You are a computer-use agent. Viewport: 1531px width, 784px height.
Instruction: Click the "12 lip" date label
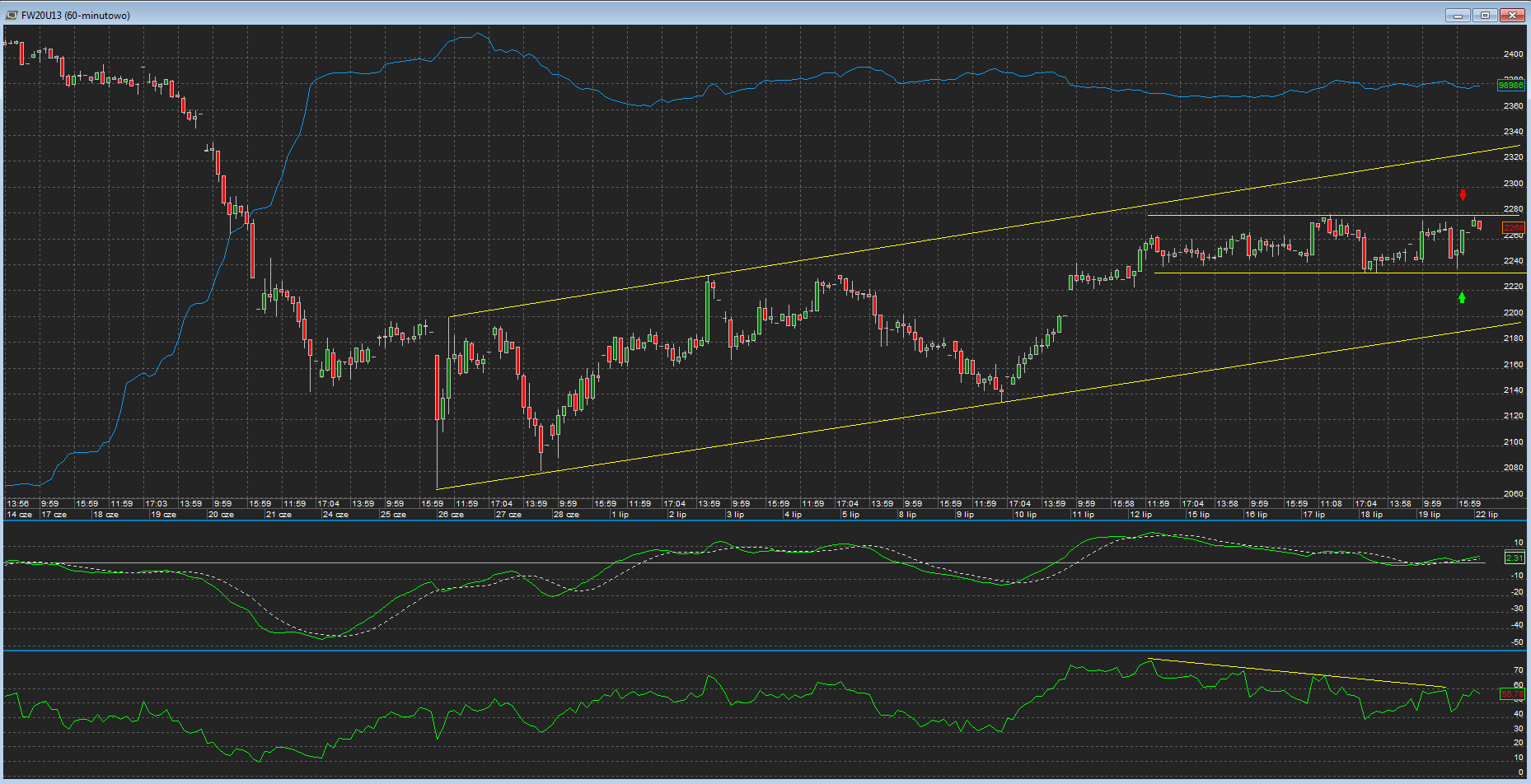(1140, 515)
